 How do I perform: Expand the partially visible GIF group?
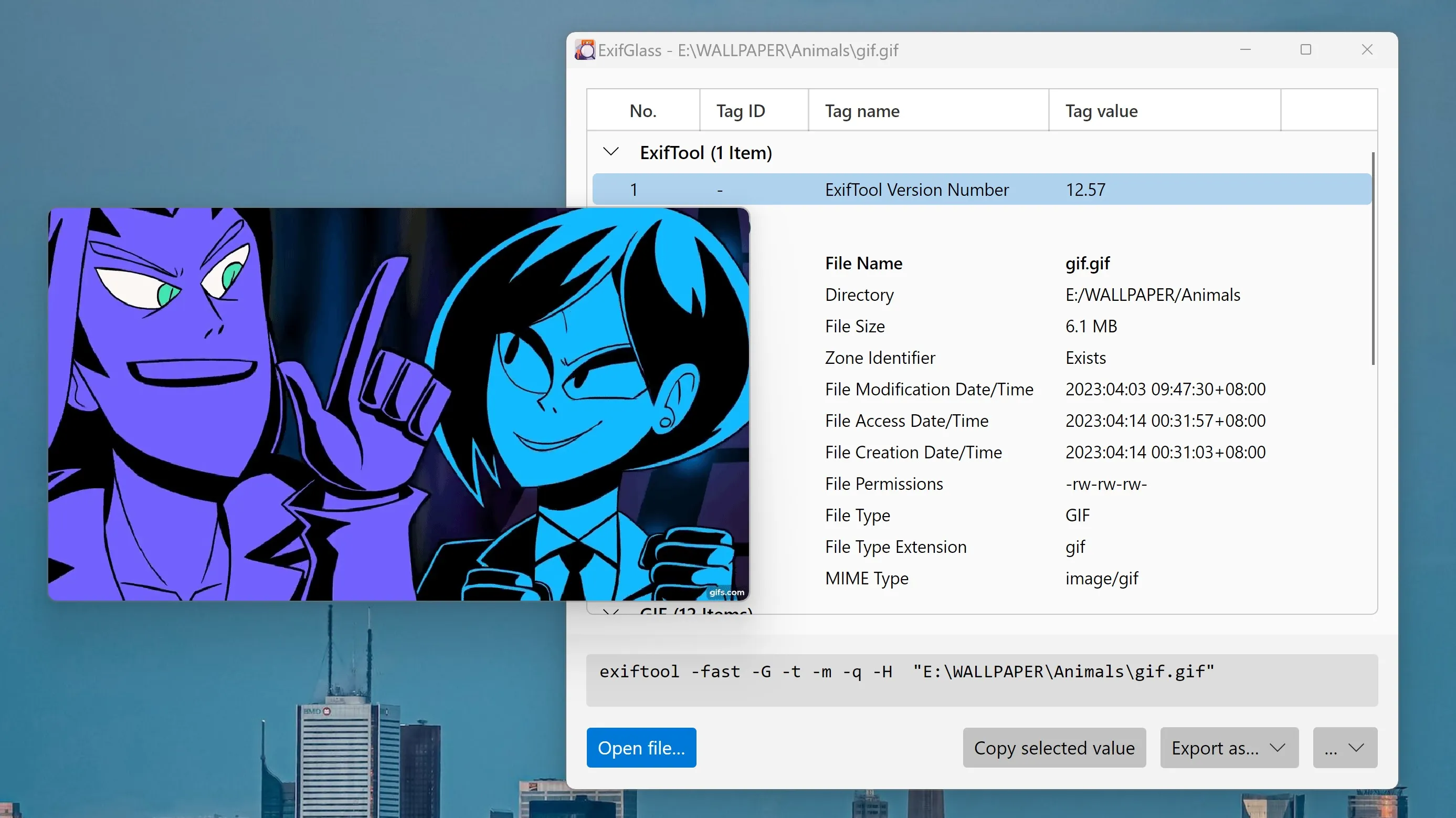tap(610, 611)
